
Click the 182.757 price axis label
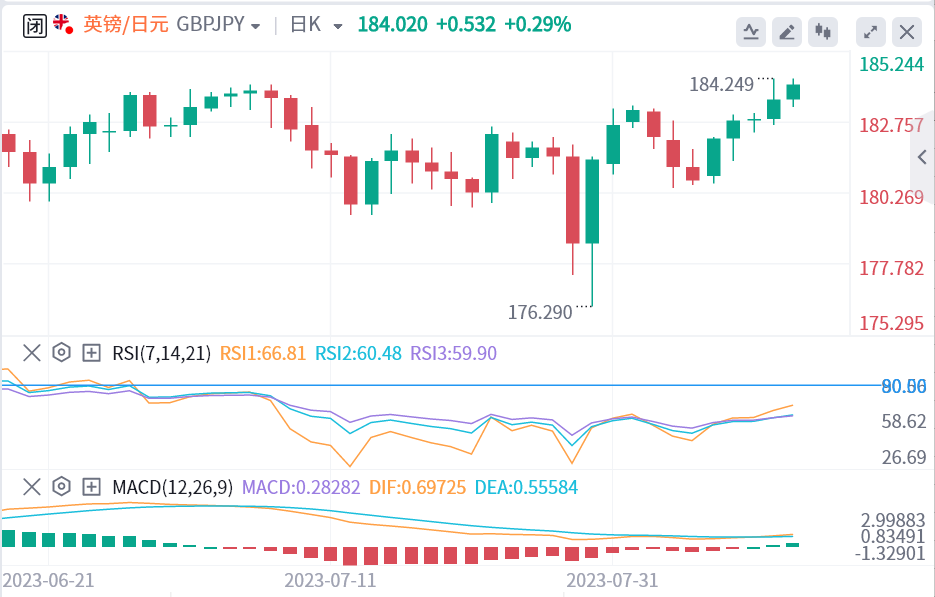tap(891, 126)
